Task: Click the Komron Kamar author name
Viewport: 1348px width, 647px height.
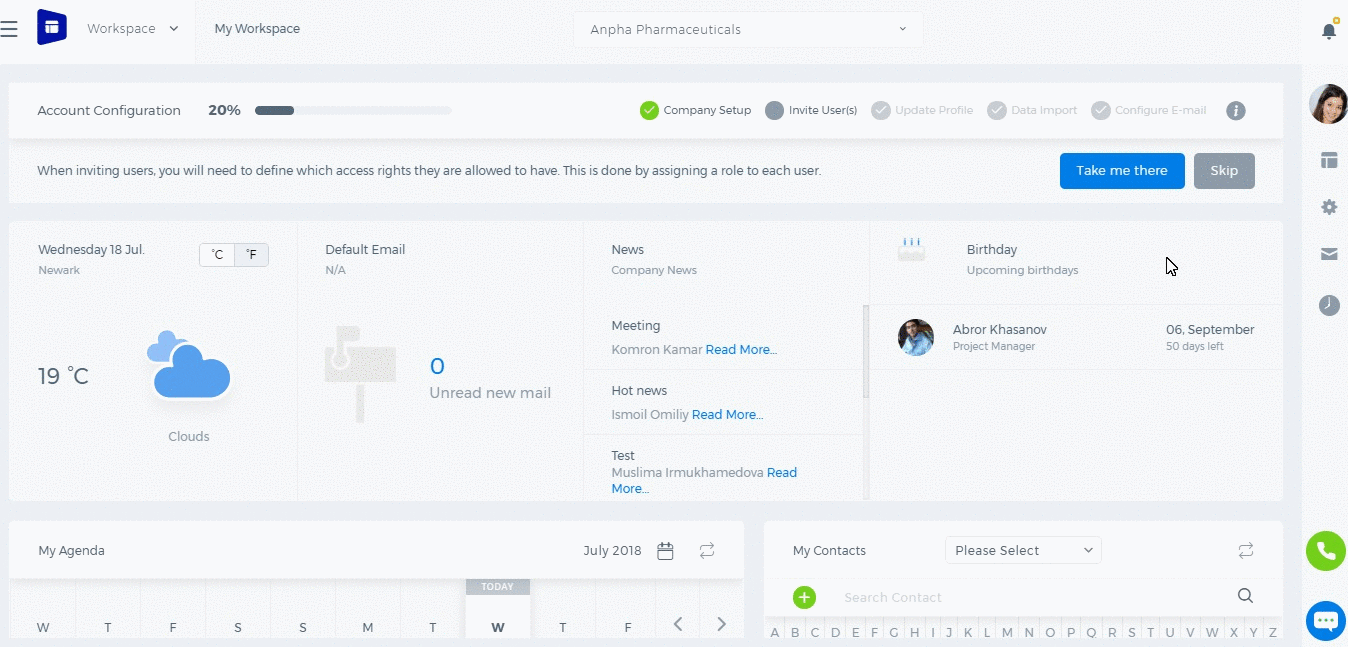Action: click(x=657, y=350)
